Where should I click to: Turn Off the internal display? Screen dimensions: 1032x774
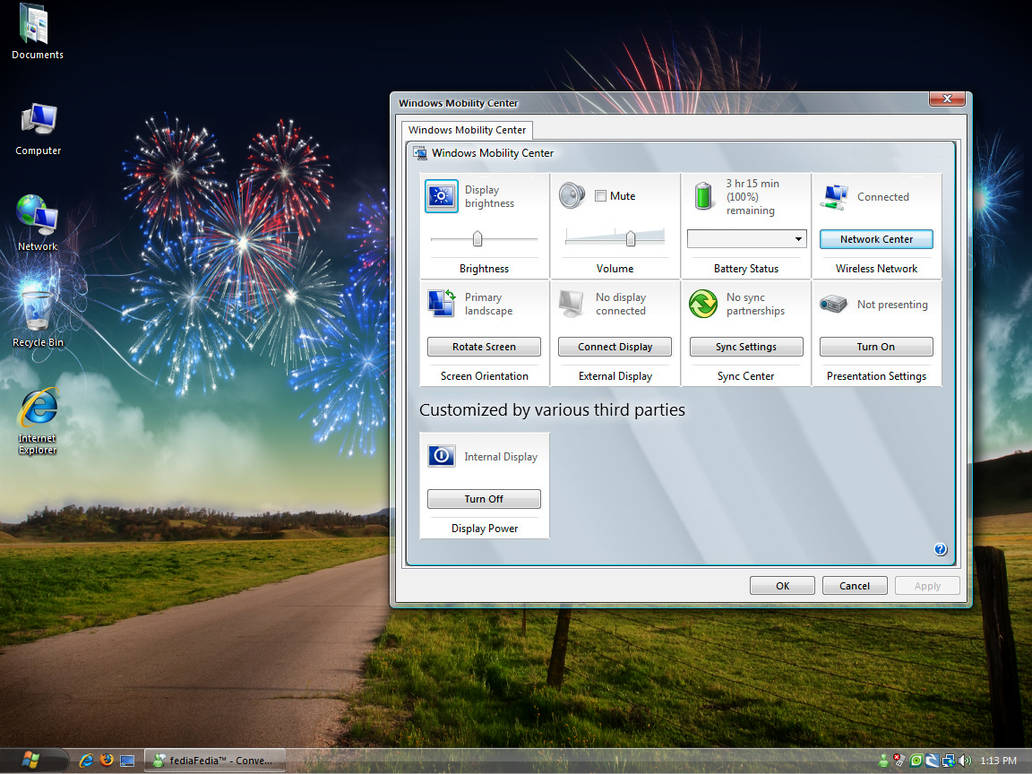pyautogui.click(x=484, y=499)
